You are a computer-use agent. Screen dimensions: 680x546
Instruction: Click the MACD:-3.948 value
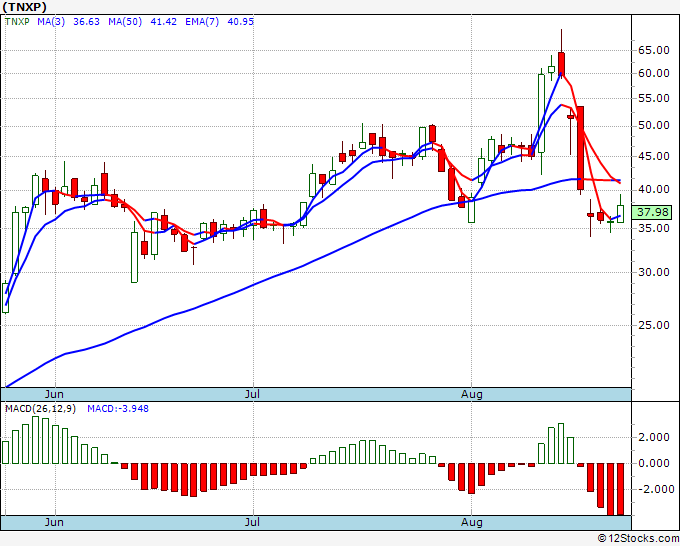point(118,409)
